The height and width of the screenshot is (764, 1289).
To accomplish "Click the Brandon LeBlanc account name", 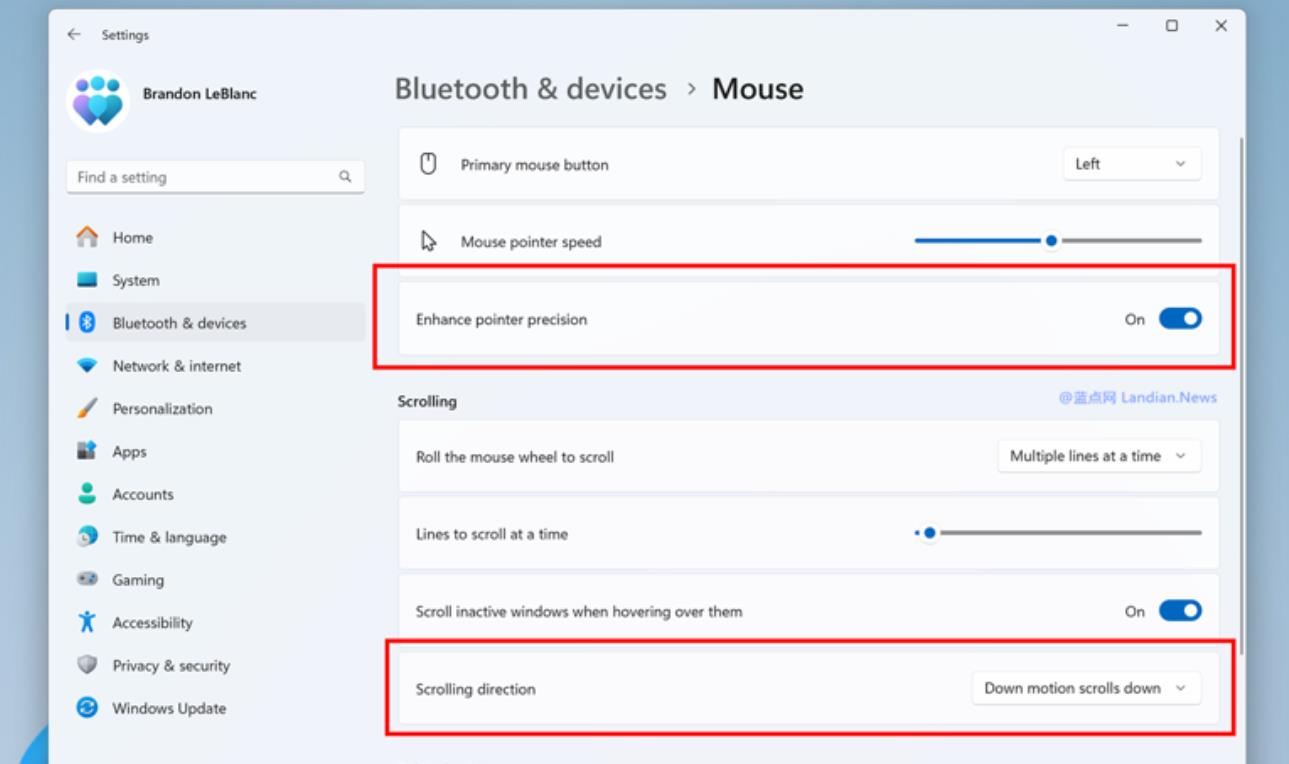I will pyautogui.click(x=199, y=94).
